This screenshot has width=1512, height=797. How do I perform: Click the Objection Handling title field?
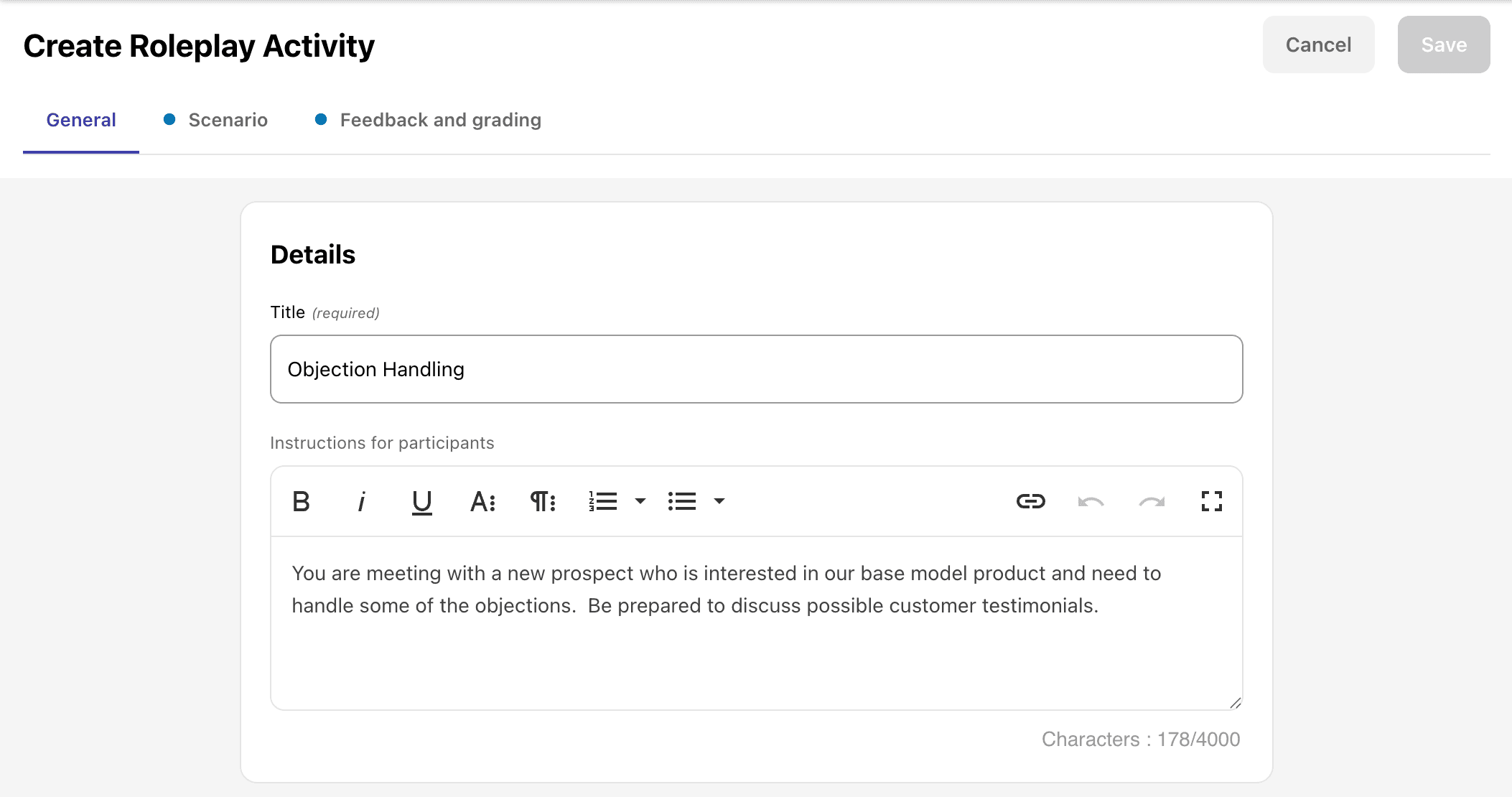[756, 369]
